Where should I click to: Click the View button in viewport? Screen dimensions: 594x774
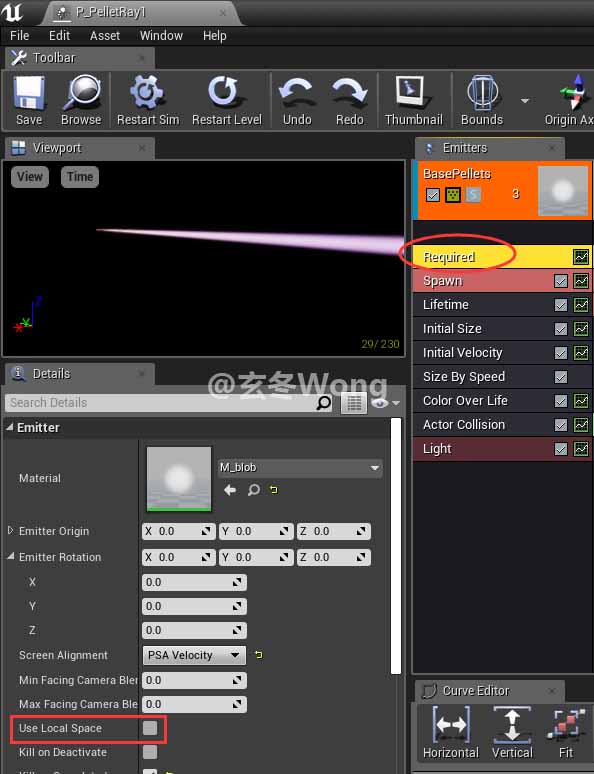coord(30,177)
